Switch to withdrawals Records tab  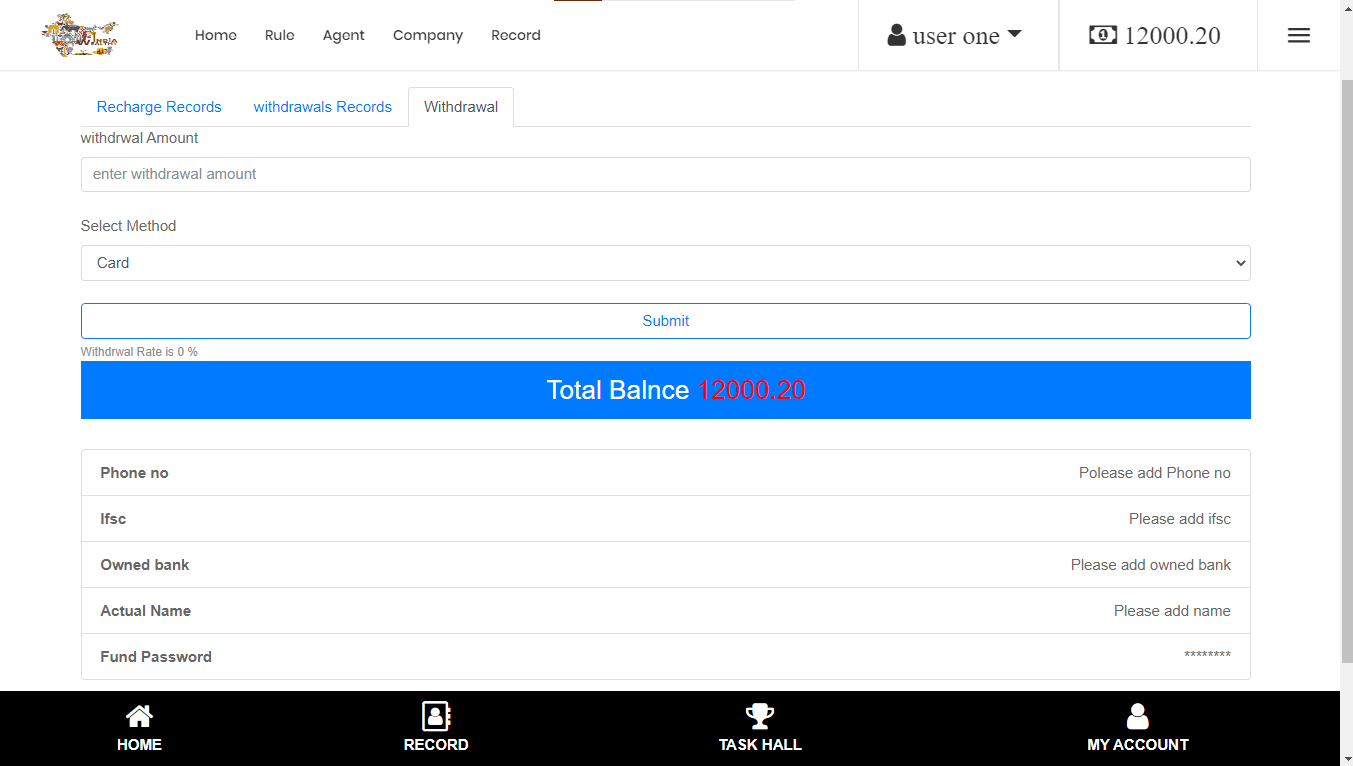tap(322, 107)
